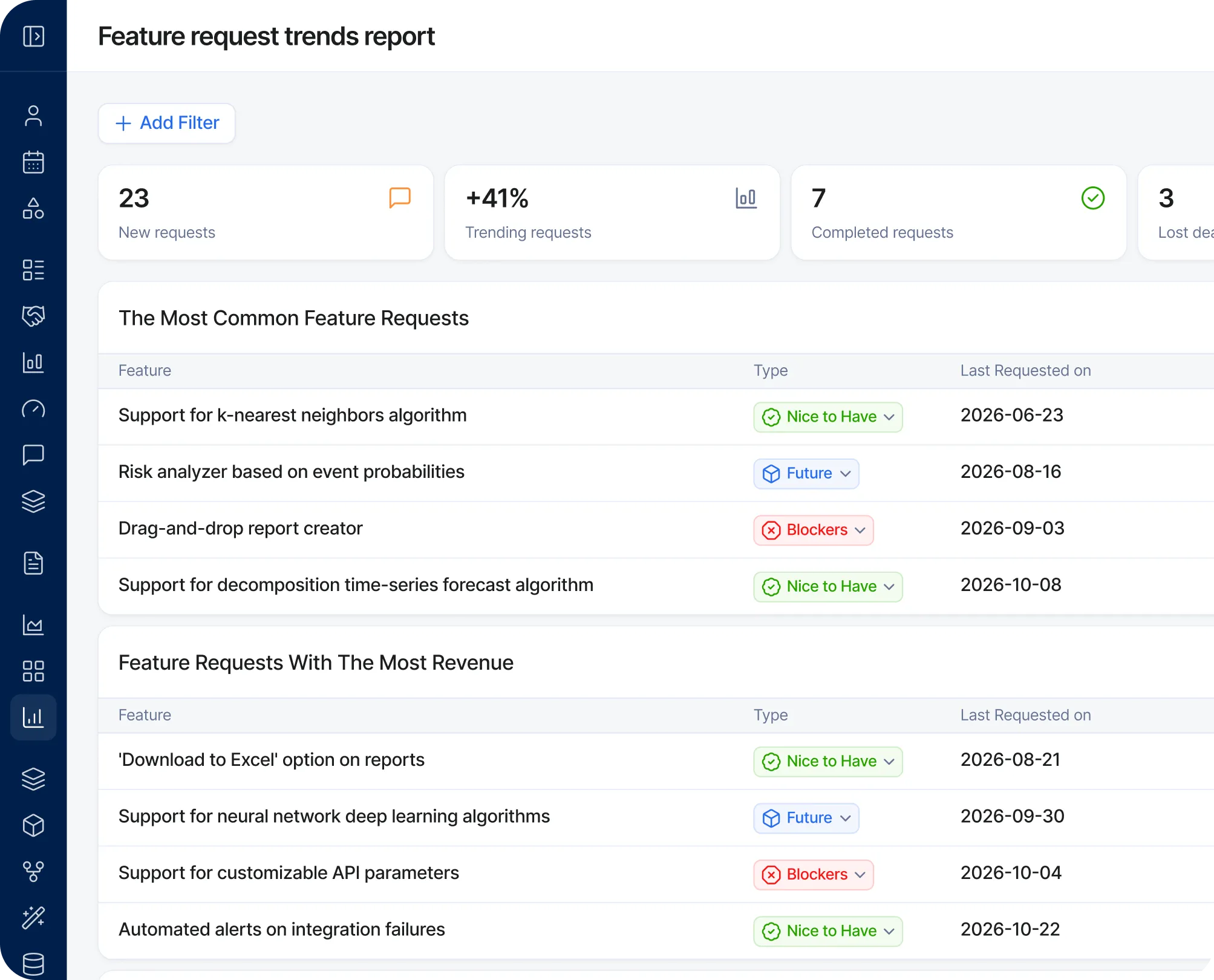Open the branching workflow icon in sidebar
The height and width of the screenshot is (980, 1214).
click(34, 871)
